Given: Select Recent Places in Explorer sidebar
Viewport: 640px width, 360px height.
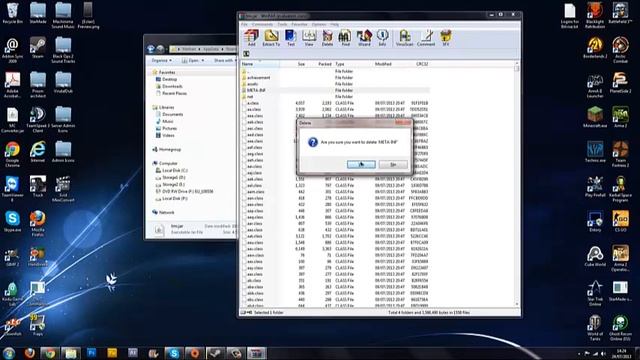Looking at the screenshot, I should (x=171, y=93).
